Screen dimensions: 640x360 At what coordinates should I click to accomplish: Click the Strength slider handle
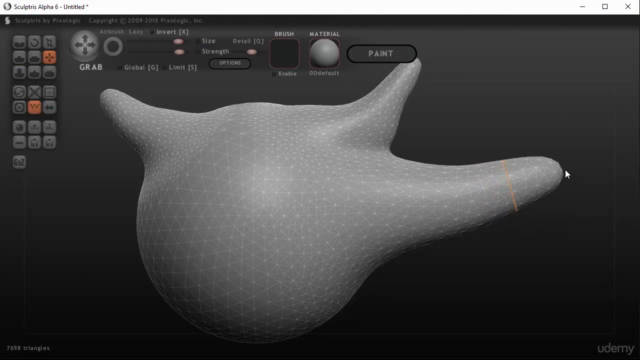point(179,52)
